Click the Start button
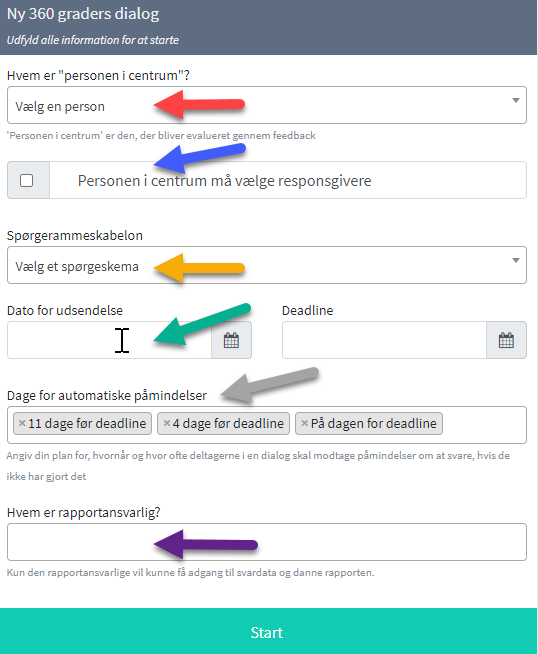The image size is (538, 654). [267, 632]
